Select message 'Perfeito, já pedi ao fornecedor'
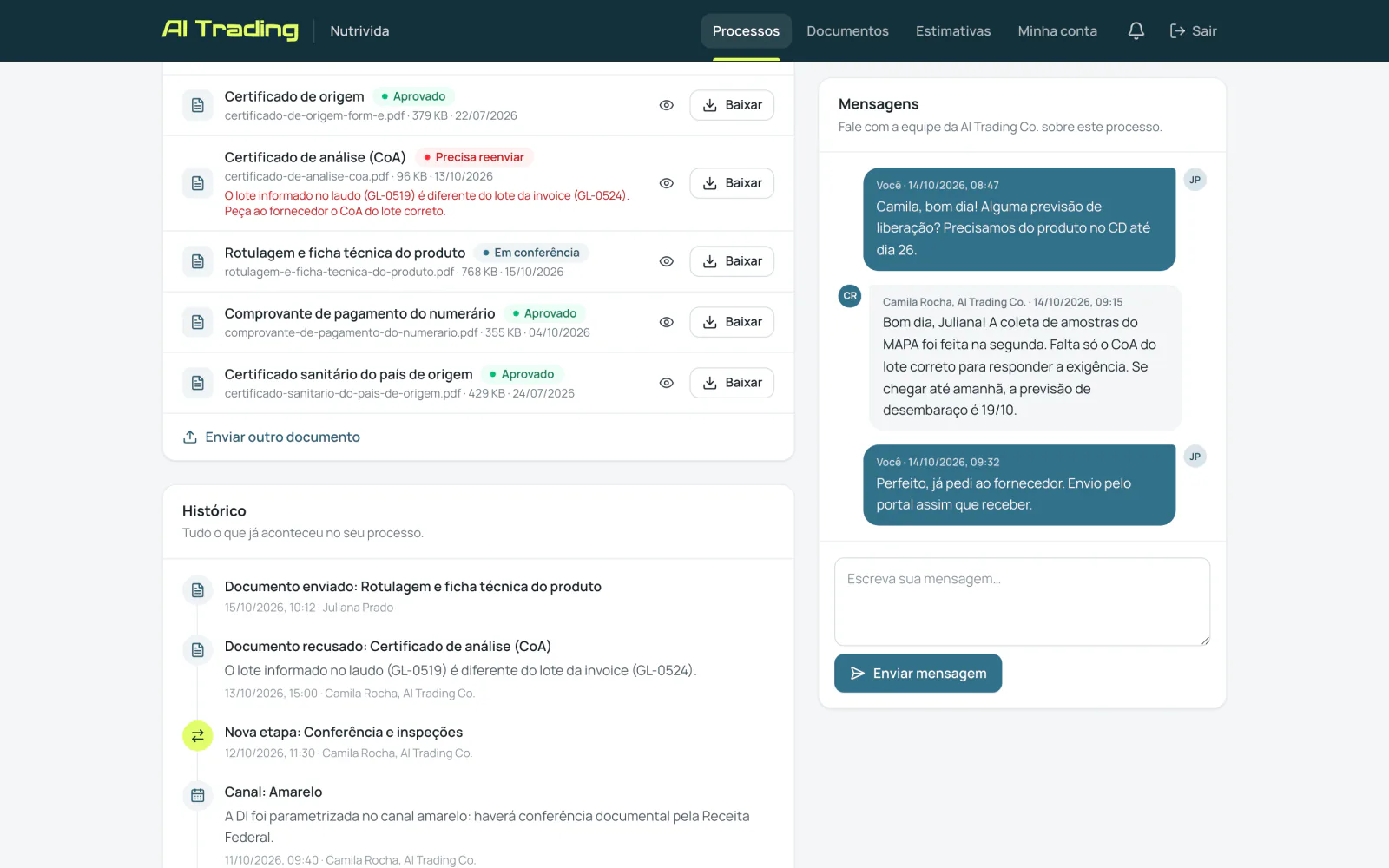Image resolution: width=1389 pixels, height=868 pixels. 1019,485
